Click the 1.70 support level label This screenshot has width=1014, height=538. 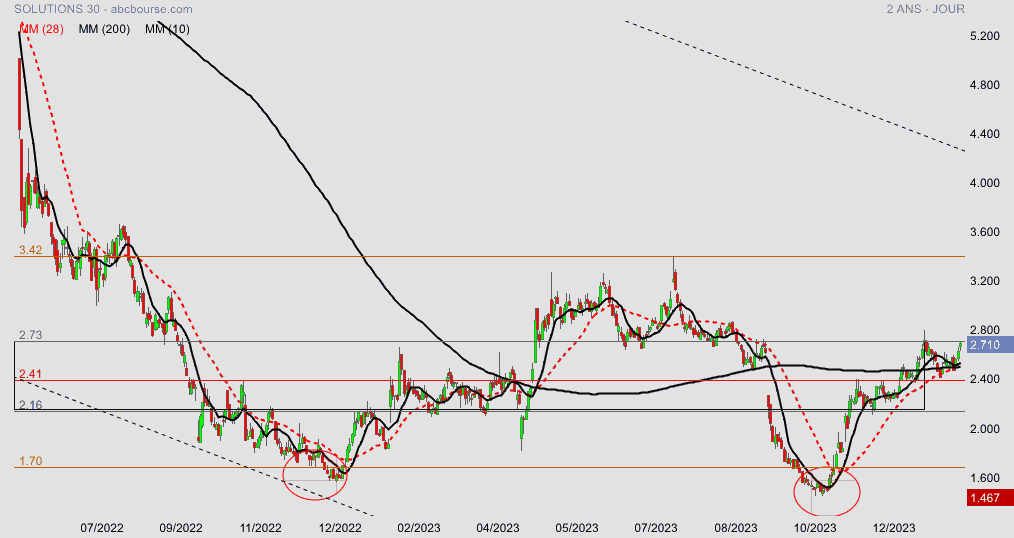pyautogui.click(x=30, y=461)
